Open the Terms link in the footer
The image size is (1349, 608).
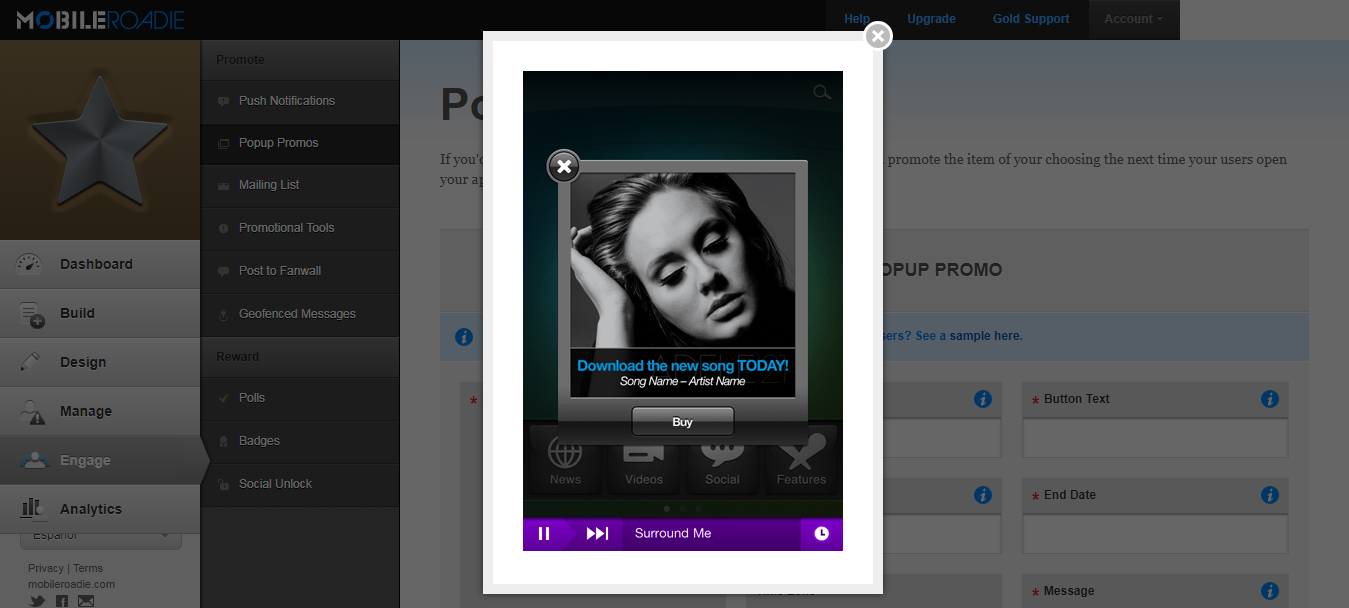click(88, 568)
